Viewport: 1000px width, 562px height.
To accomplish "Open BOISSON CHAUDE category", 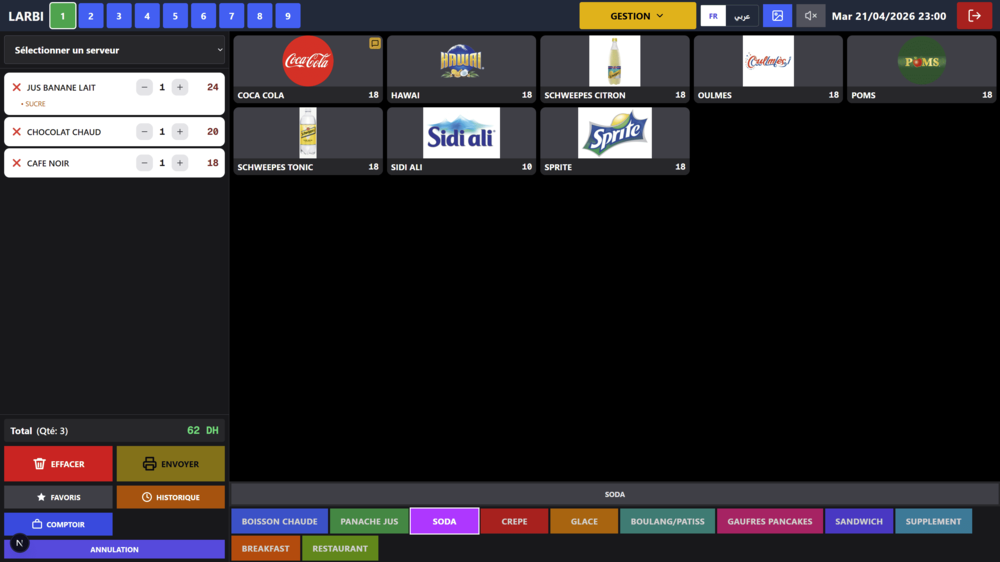I will coord(279,521).
